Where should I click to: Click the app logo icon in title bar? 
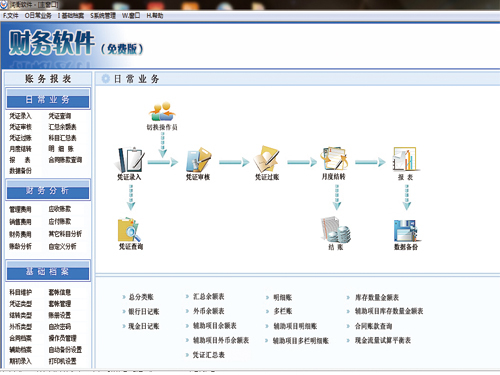click(x=4, y=4)
